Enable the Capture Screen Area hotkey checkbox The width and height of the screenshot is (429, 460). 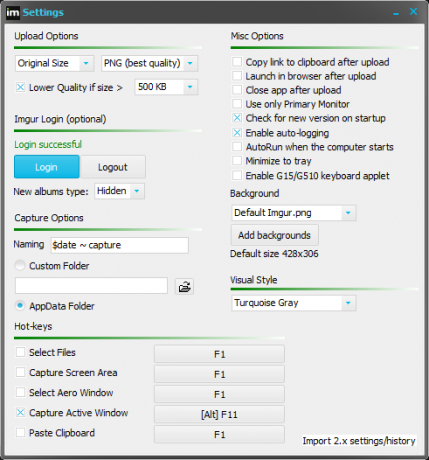pyautogui.click(x=20, y=372)
